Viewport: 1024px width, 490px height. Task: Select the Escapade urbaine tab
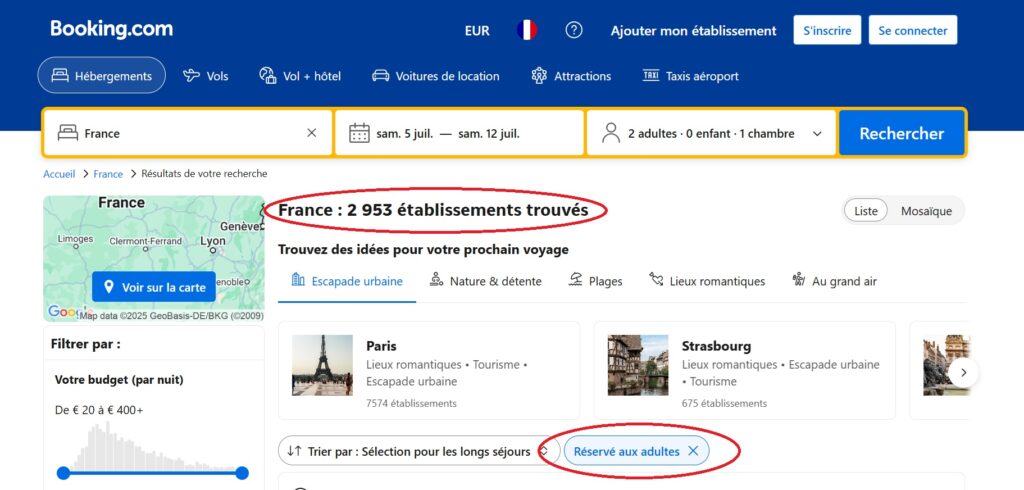347,281
